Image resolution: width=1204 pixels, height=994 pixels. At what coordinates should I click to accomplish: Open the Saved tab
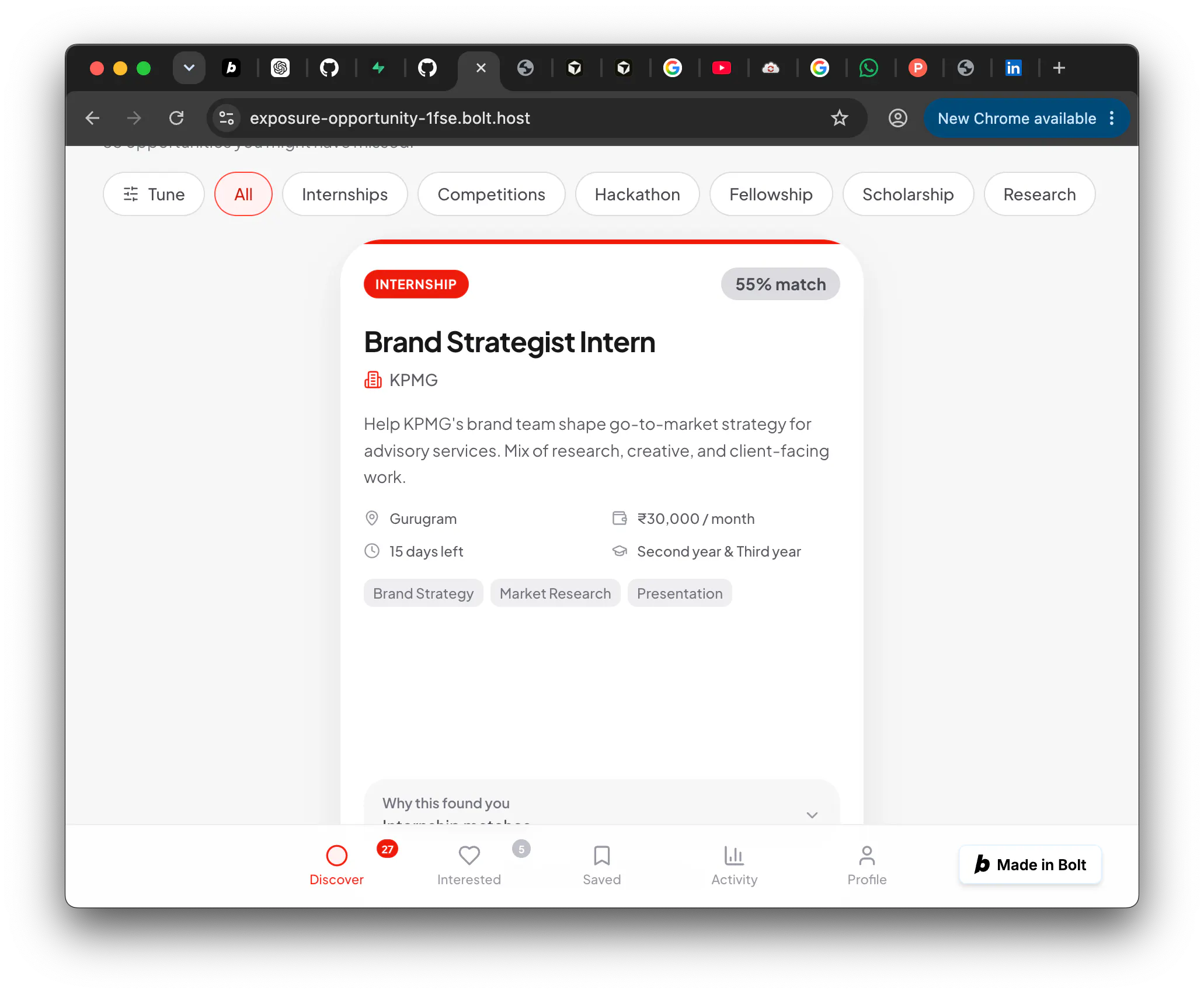pos(602,866)
